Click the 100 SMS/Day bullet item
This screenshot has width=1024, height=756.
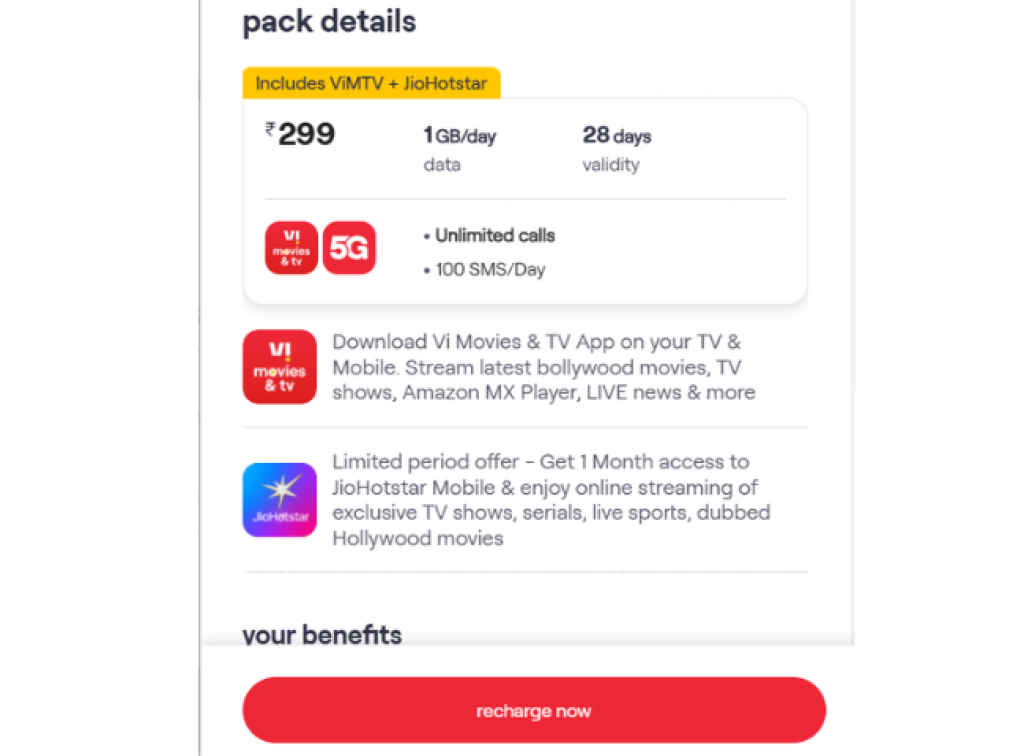[x=487, y=269]
